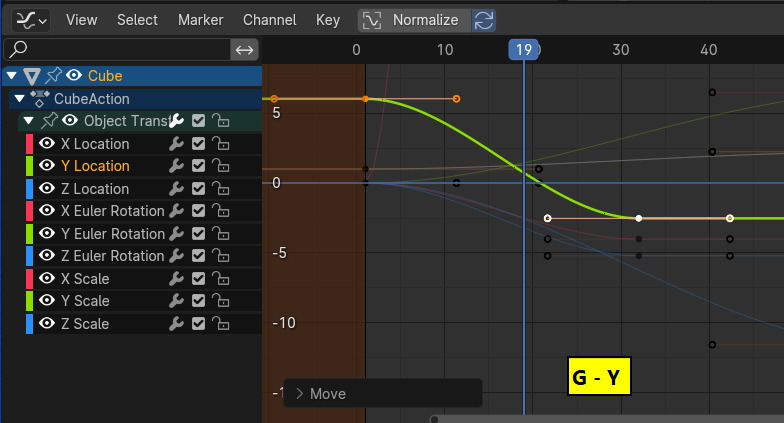Toggle visibility eye of Cube
The image size is (784, 423).
[x=74, y=76]
